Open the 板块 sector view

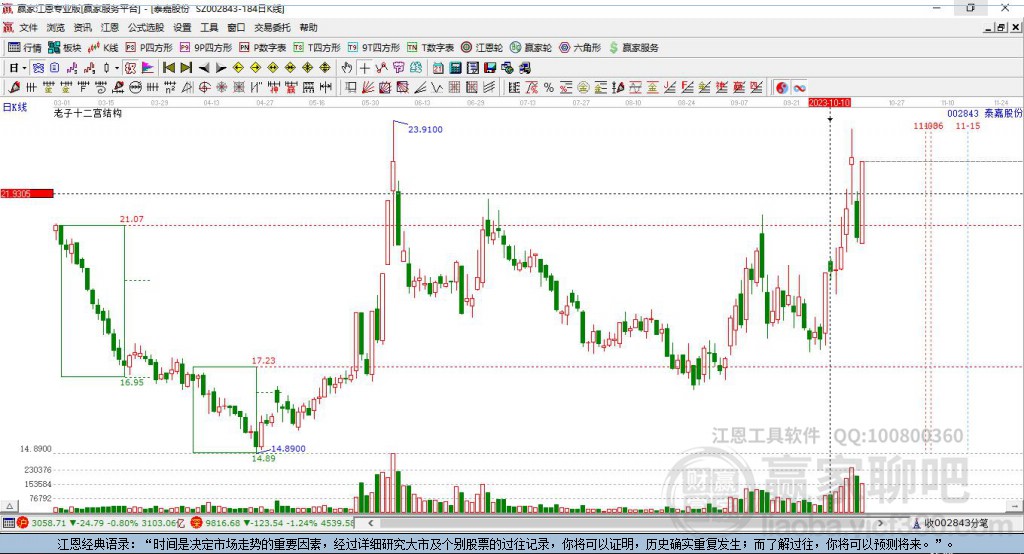coord(64,48)
